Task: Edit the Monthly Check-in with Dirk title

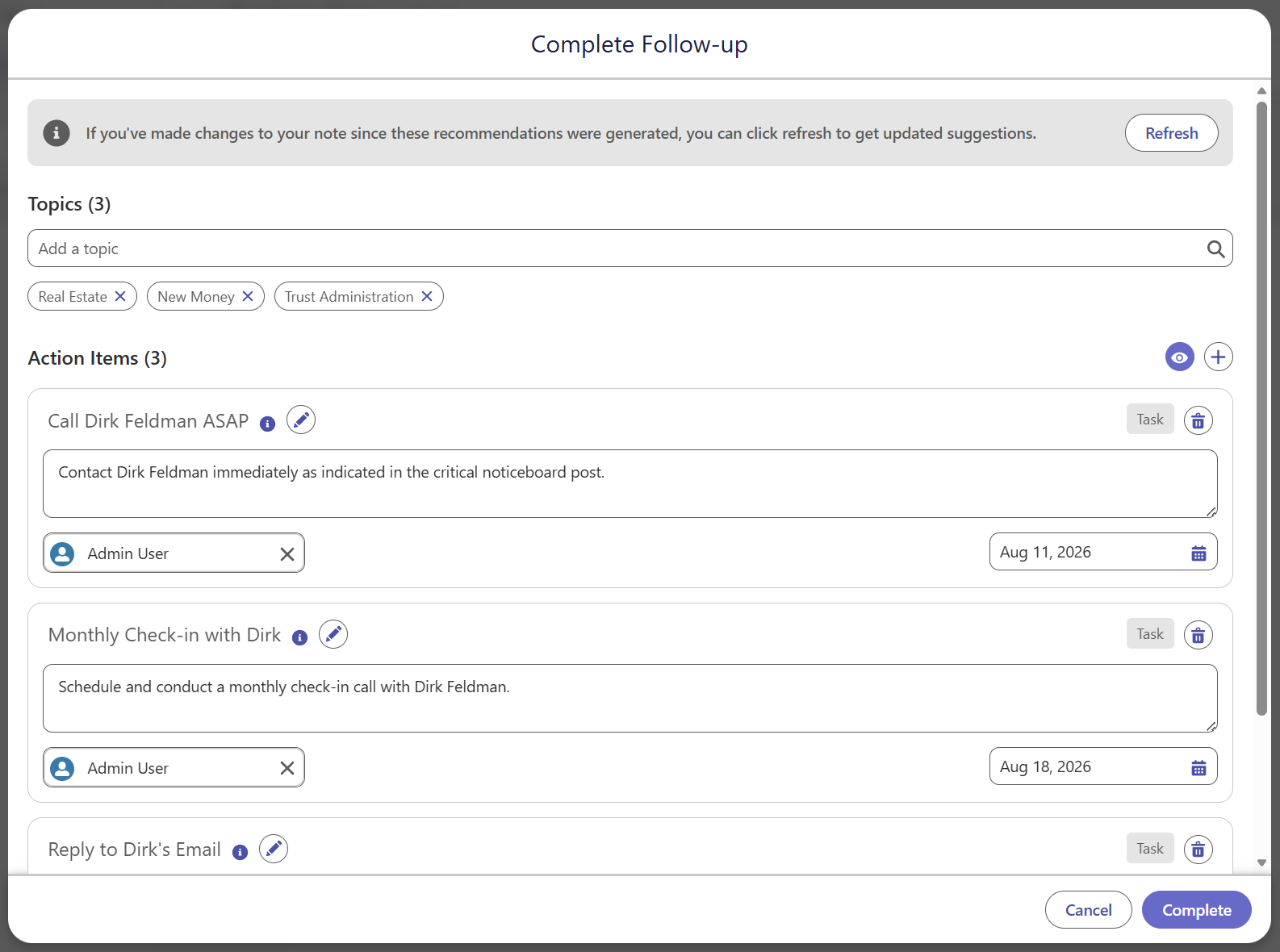Action: click(x=333, y=635)
